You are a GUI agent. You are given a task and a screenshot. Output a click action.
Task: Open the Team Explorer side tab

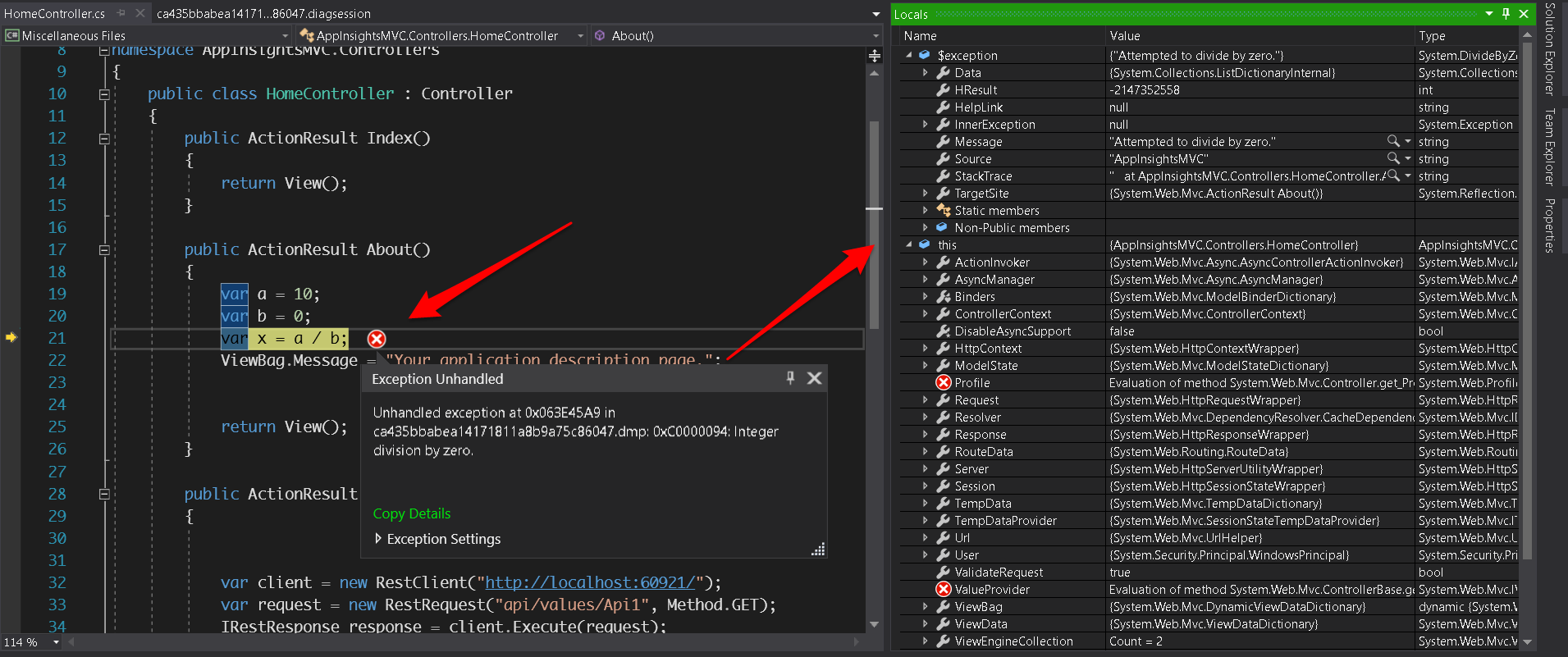tap(1550, 147)
